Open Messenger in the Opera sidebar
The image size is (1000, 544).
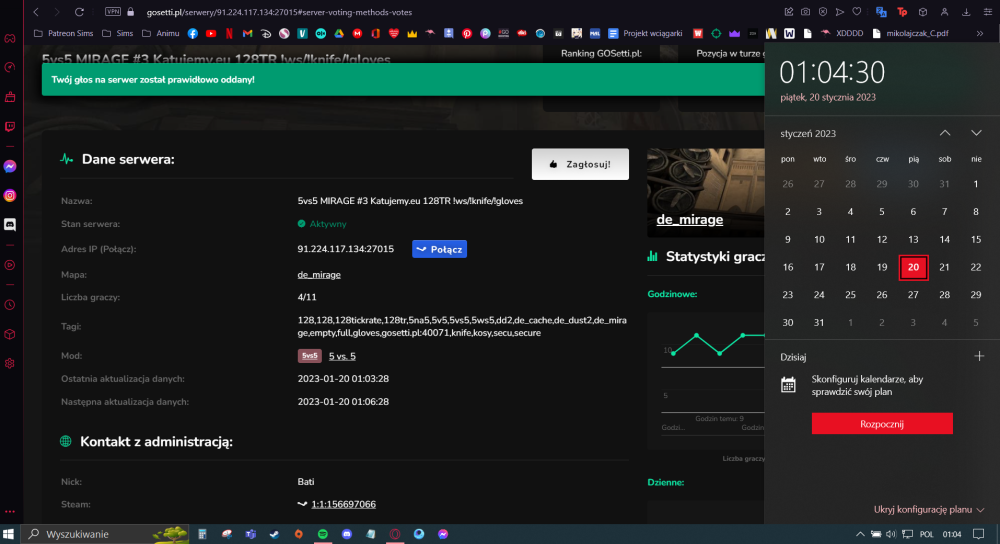tap(10, 166)
